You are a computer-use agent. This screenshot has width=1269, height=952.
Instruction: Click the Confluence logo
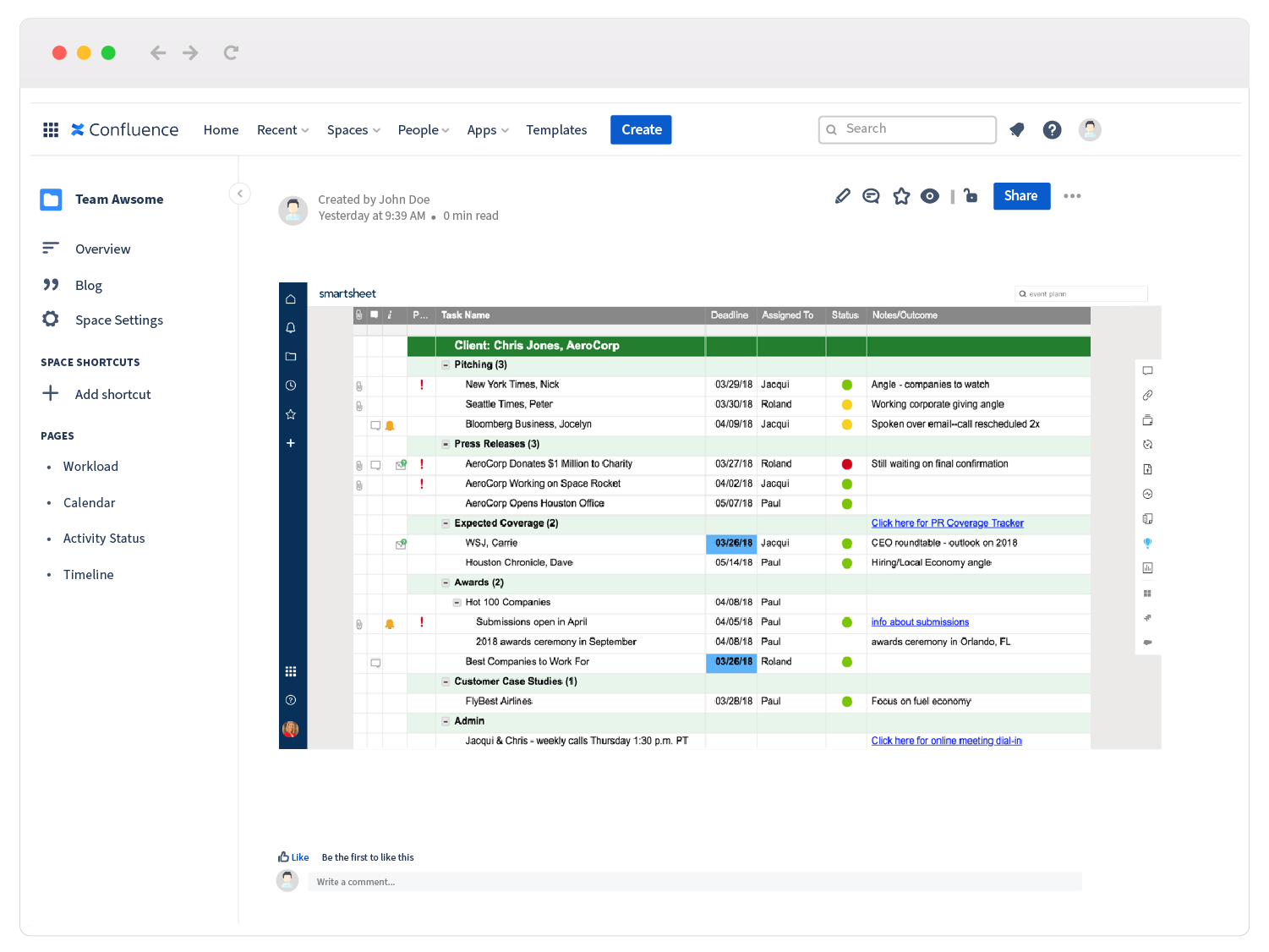[125, 129]
